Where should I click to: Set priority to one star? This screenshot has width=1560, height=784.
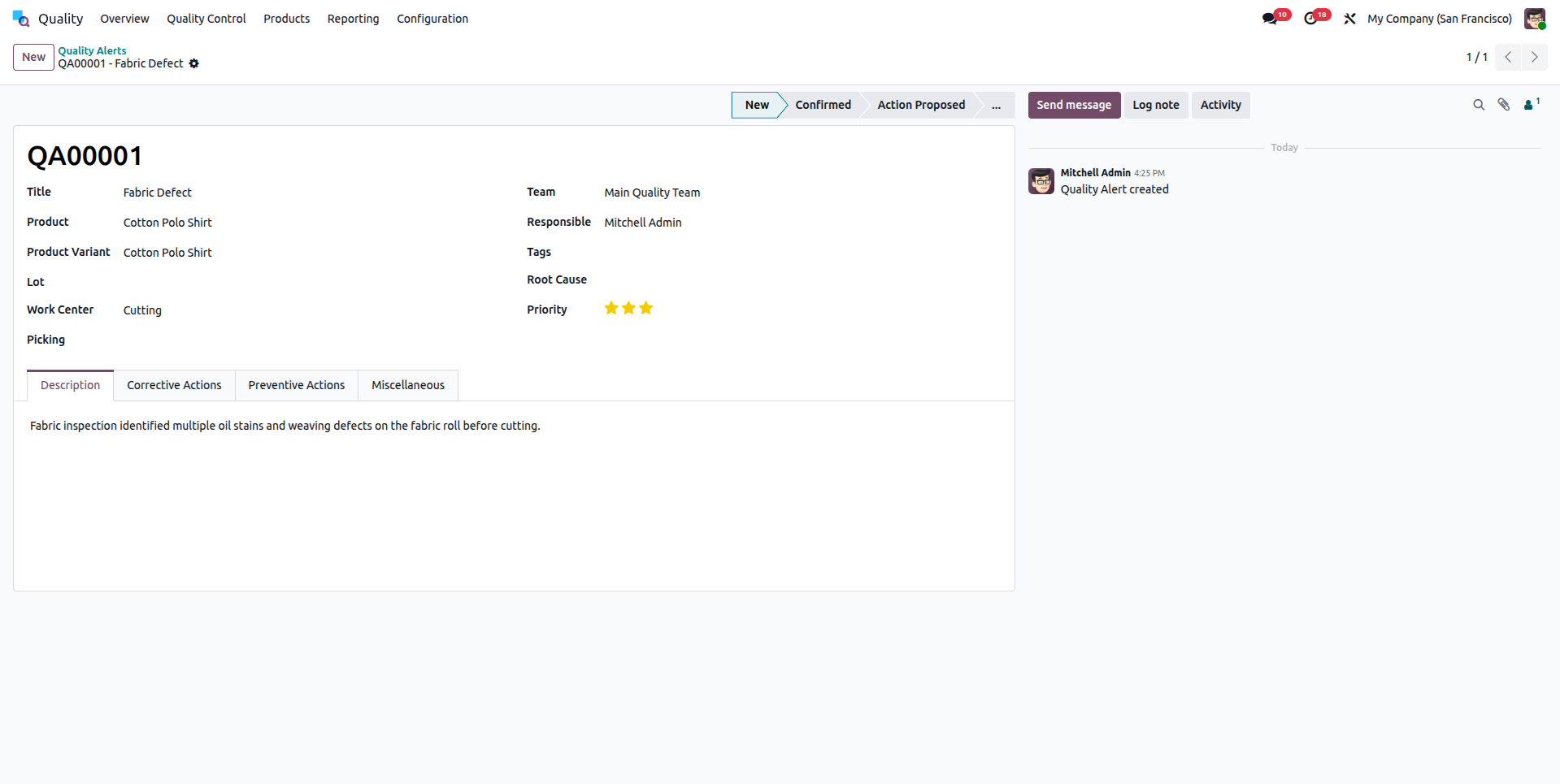[x=611, y=308]
